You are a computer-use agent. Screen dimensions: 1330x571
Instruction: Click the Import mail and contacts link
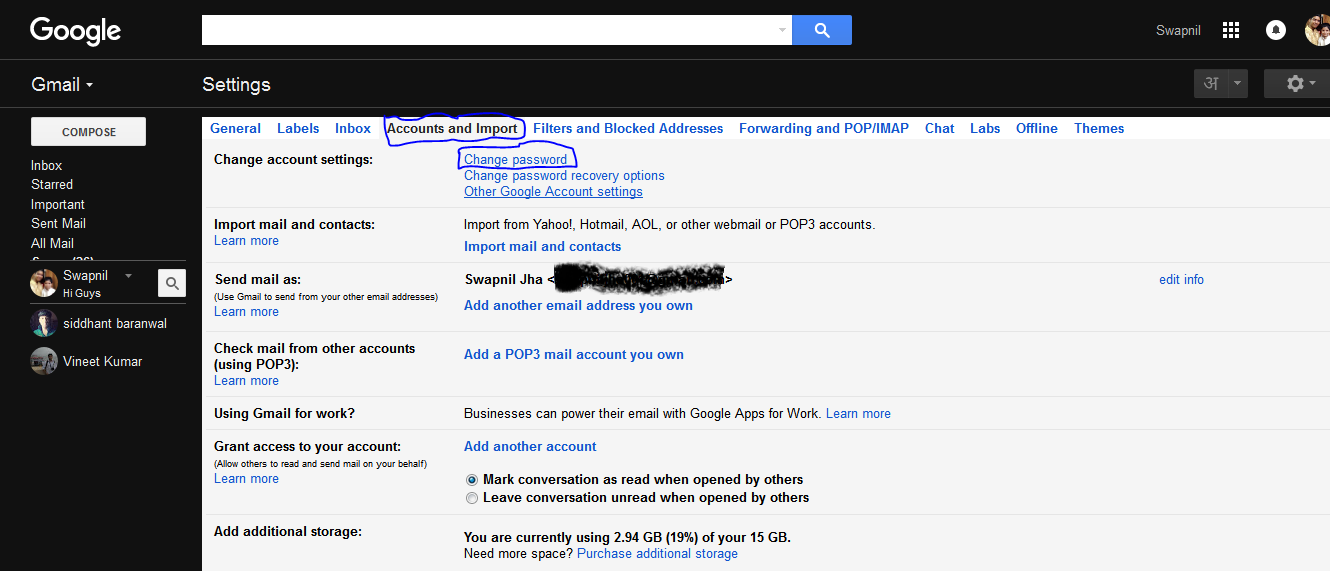coord(542,246)
